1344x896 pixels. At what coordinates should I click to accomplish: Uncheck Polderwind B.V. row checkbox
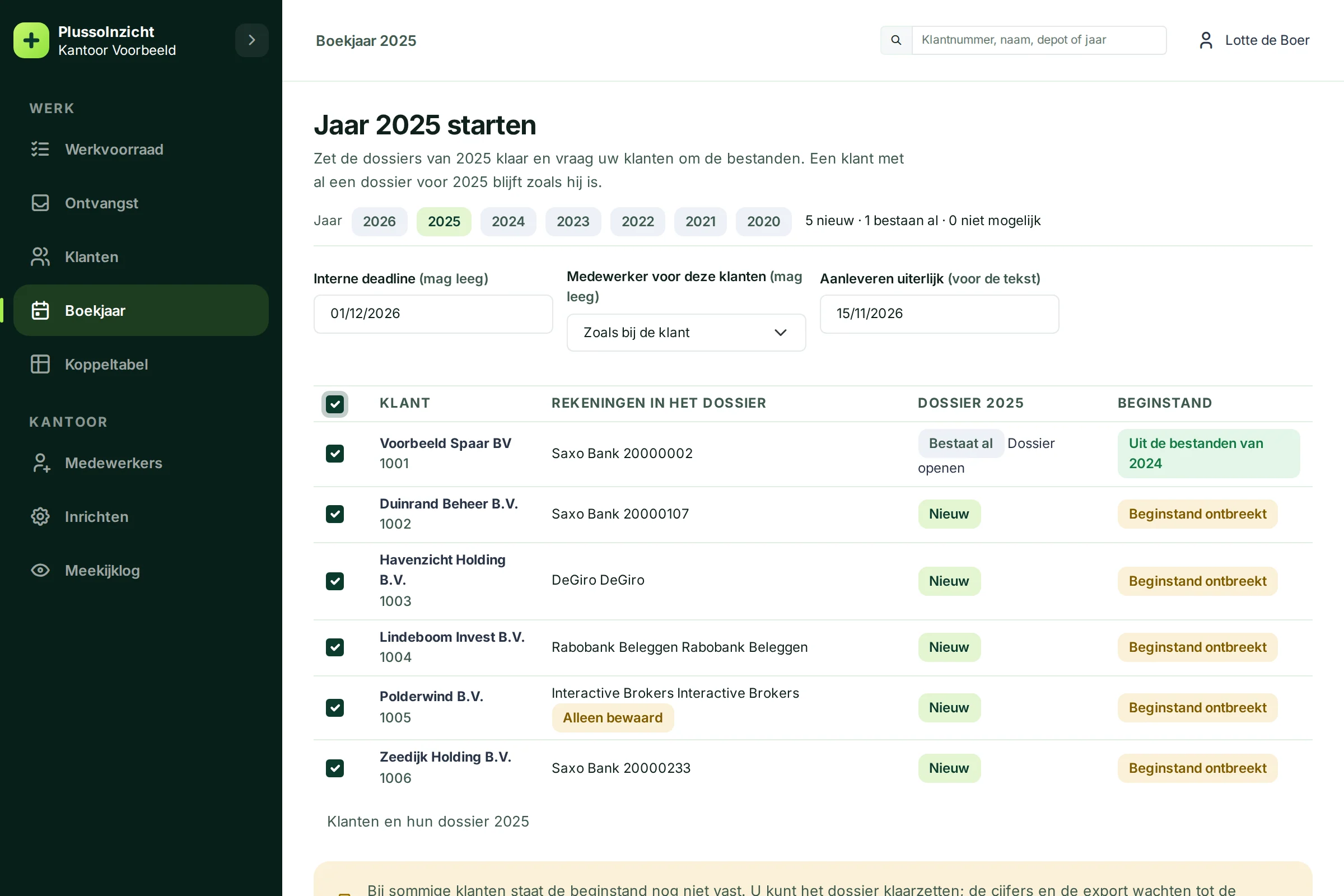tap(335, 707)
